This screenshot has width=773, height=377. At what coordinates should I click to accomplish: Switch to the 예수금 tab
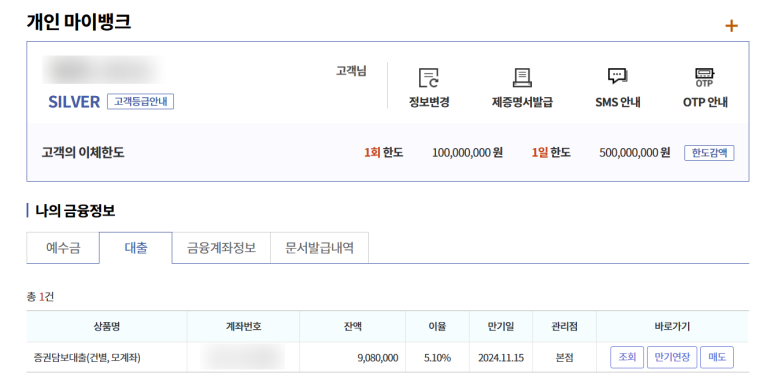63,248
